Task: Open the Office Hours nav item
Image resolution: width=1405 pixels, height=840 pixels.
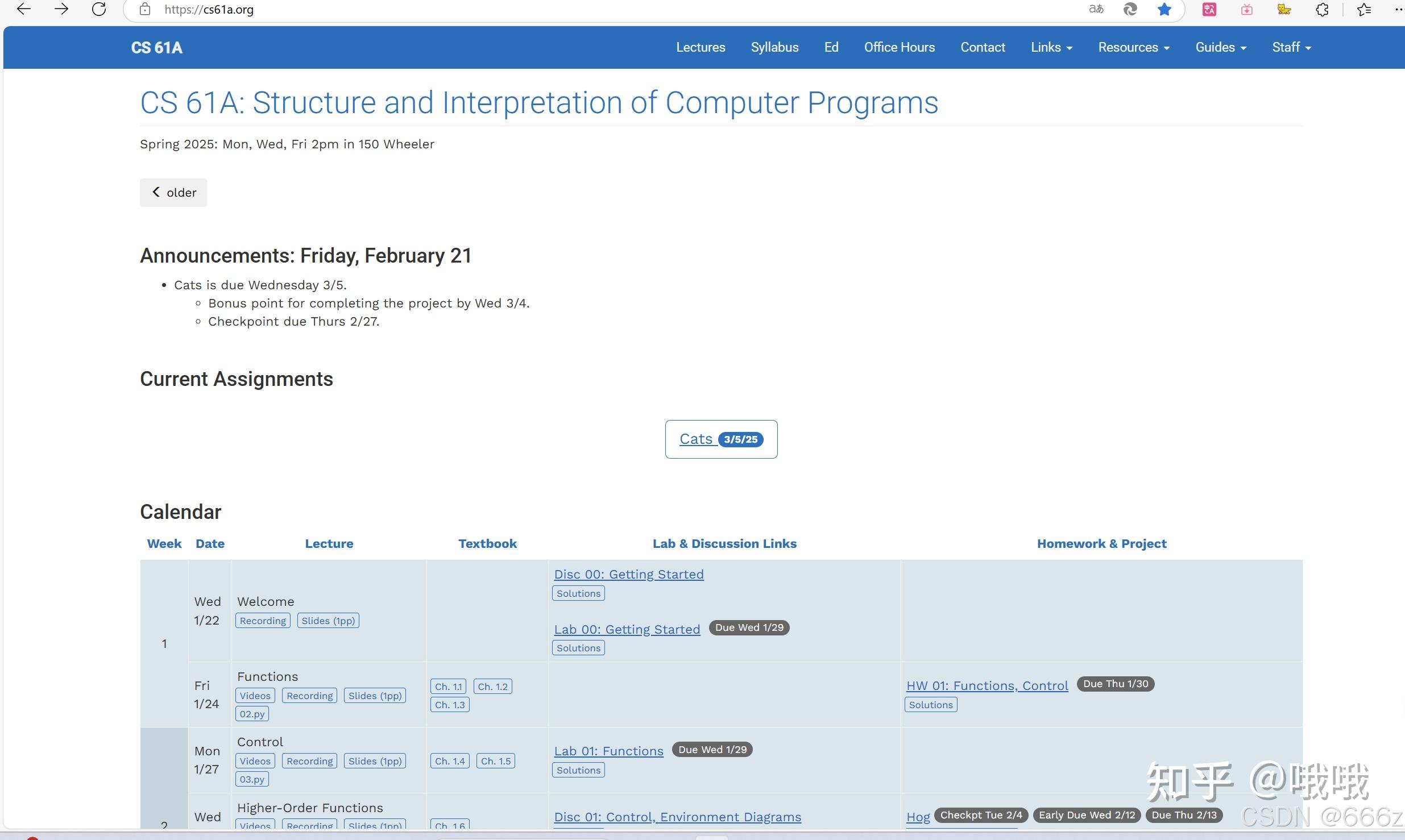Action: coord(900,47)
